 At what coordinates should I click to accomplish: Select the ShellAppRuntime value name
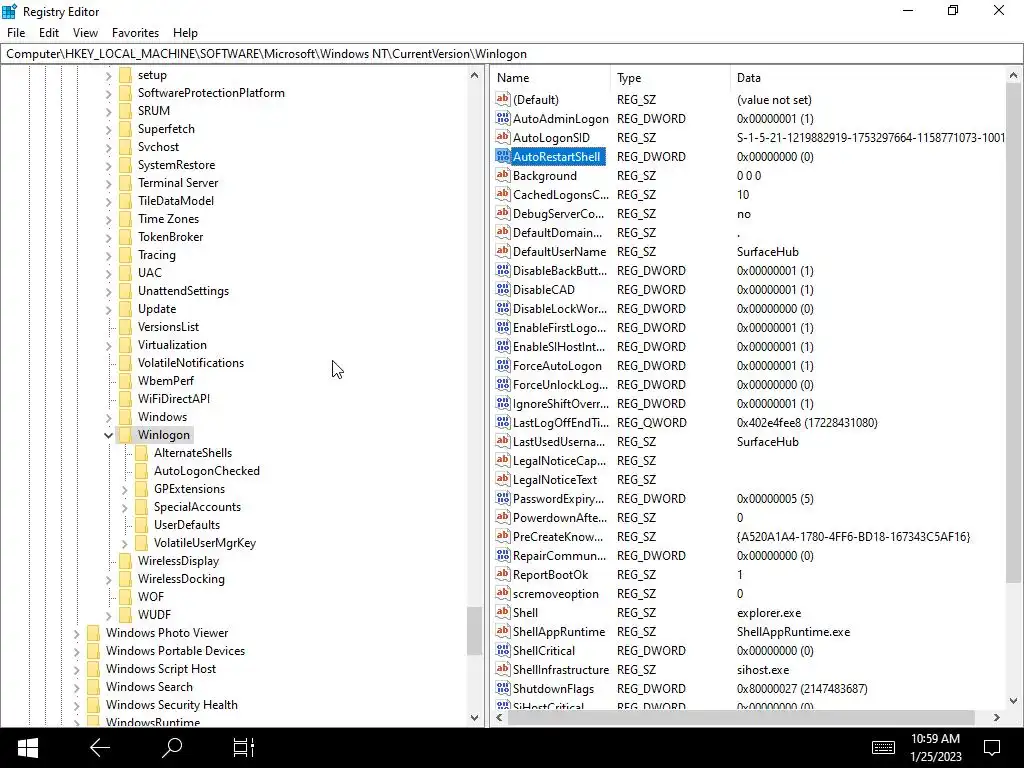pyautogui.click(x=559, y=632)
